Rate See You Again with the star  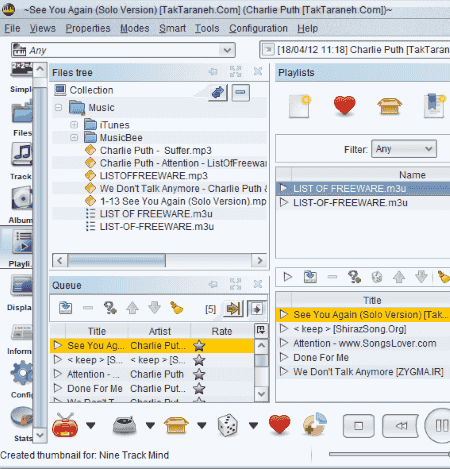click(199, 346)
